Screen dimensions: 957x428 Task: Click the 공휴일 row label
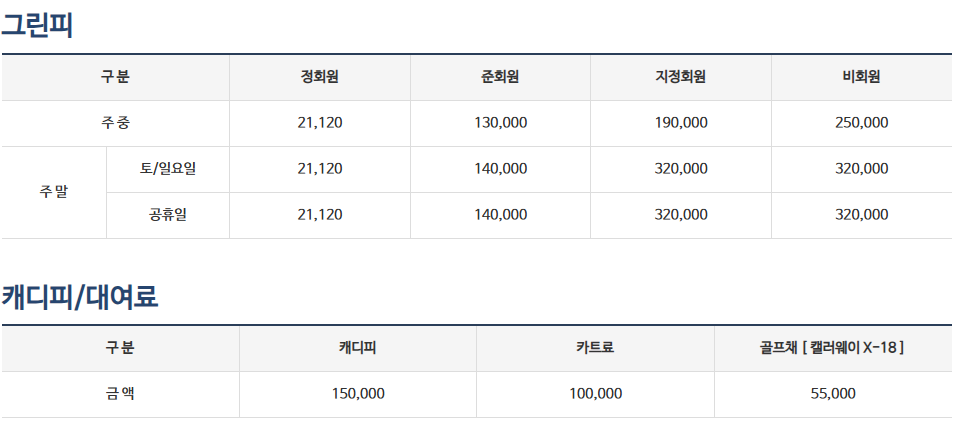[168, 215]
